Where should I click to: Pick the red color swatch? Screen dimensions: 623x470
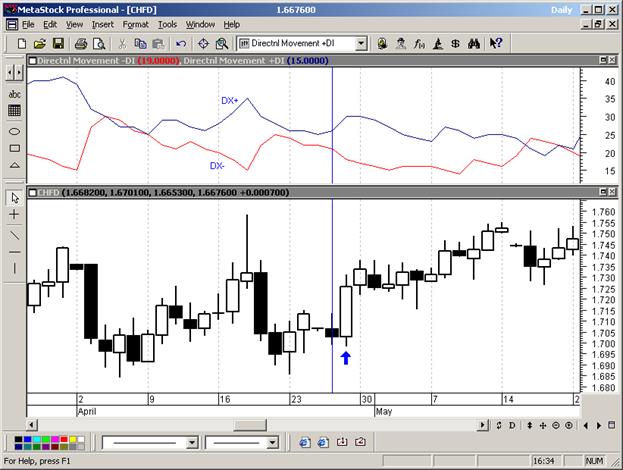pyautogui.click(x=64, y=439)
